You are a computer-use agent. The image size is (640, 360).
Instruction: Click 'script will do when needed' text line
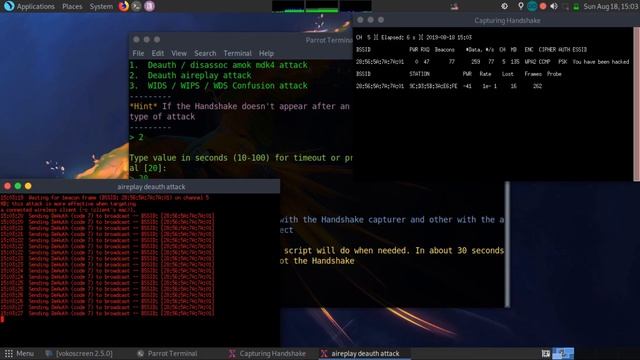click(x=394, y=251)
